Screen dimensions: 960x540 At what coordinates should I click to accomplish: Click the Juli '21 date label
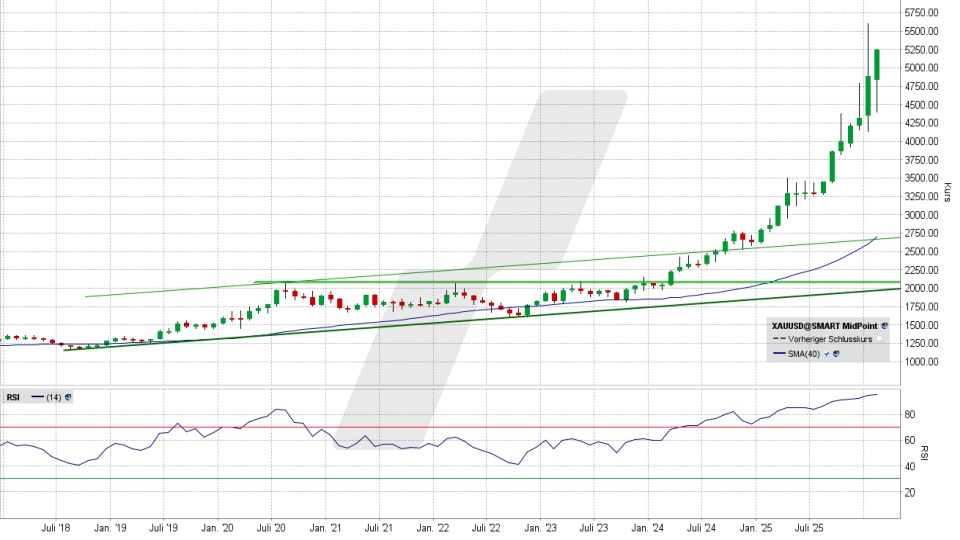point(378,528)
